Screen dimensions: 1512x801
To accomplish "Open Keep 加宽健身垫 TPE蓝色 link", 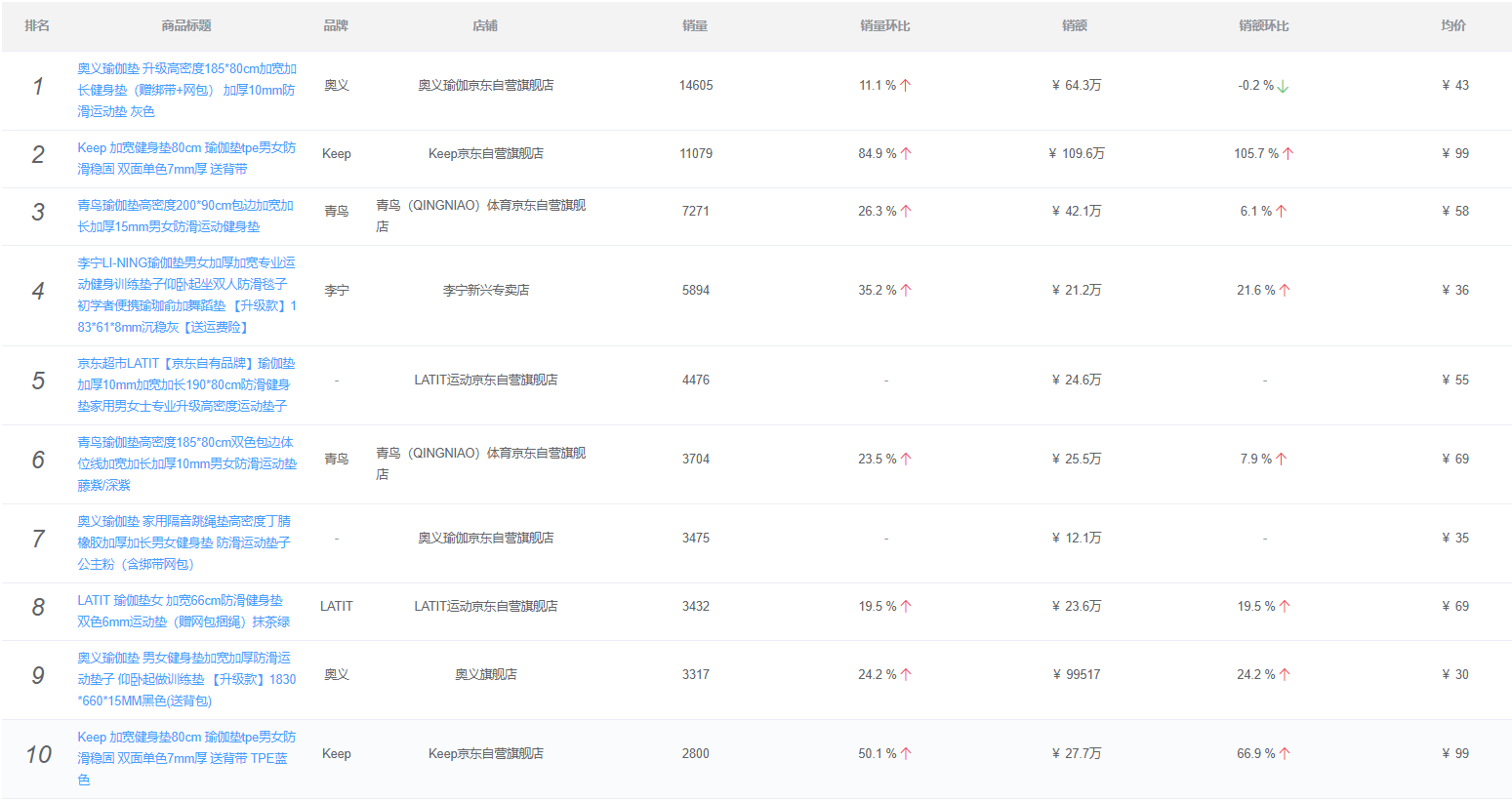I will tap(186, 758).
